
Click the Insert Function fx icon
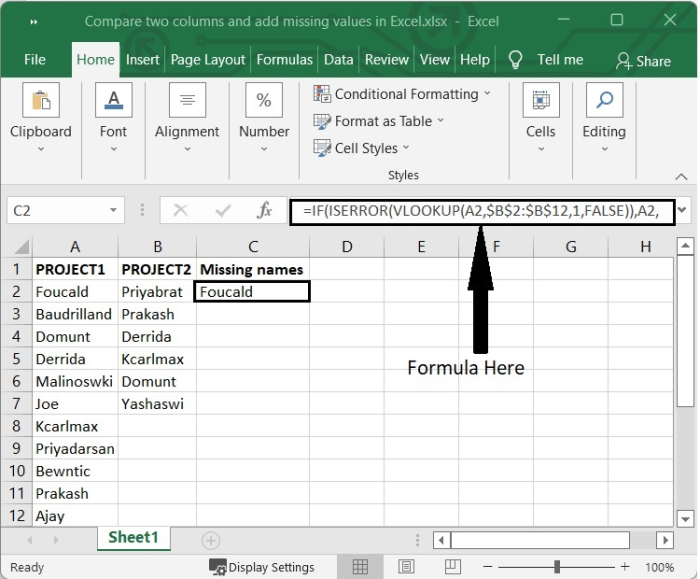point(265,211)
